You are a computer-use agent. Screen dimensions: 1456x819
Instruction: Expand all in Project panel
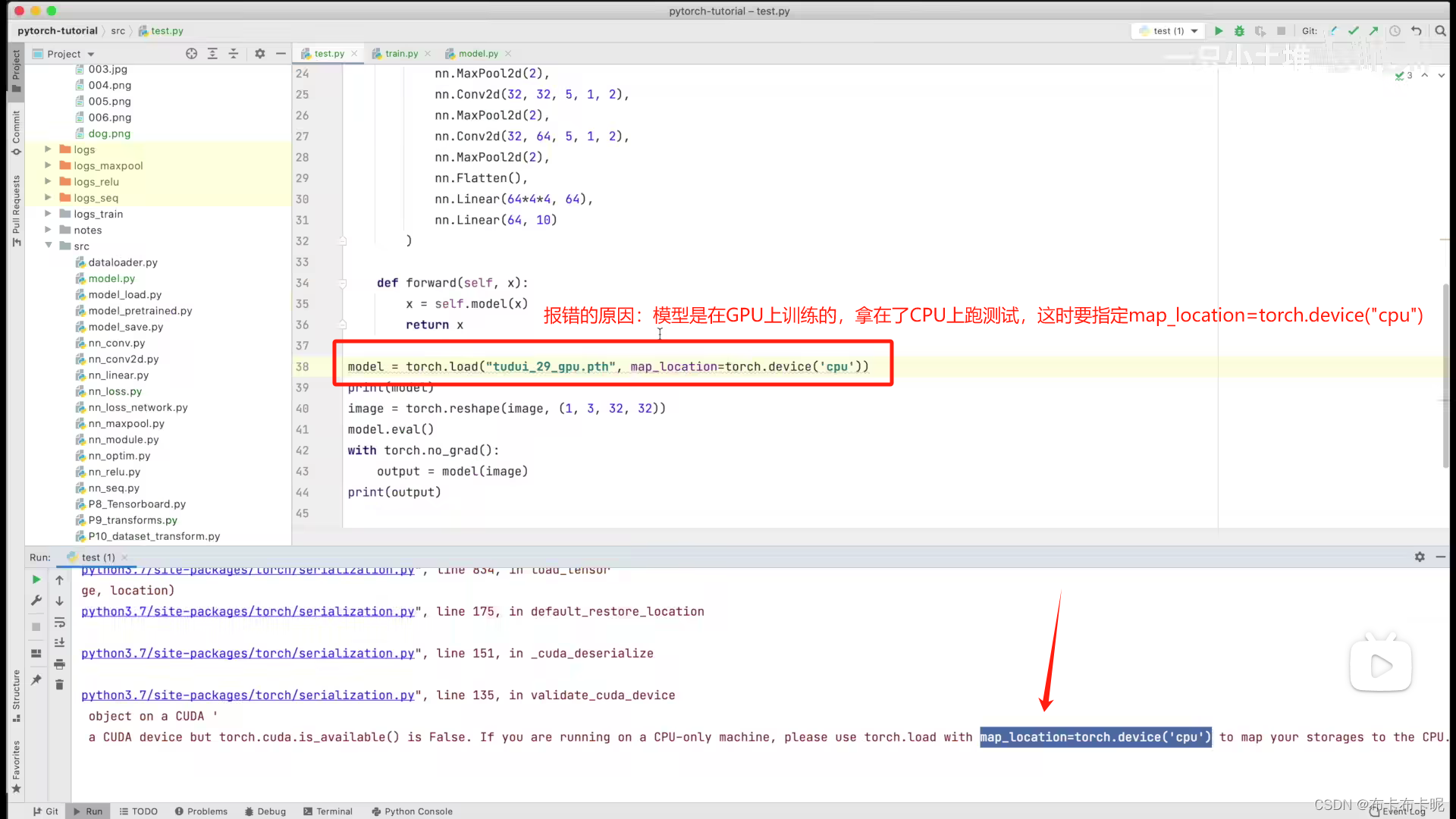[x=212, y=54]
